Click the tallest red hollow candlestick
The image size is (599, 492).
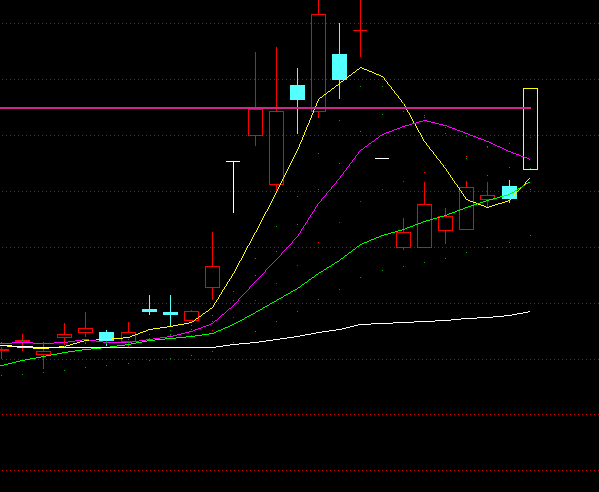coord(318,63)
